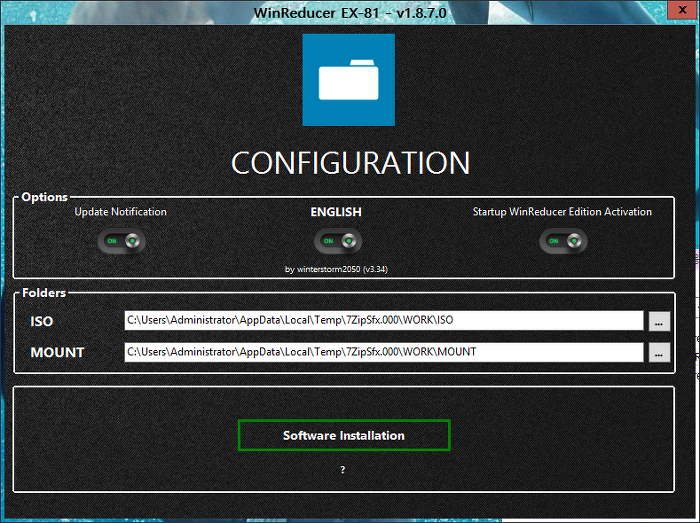Click the ISO label text
The width and height of the screenshot is (700, 523).
[x=42, y=321]
